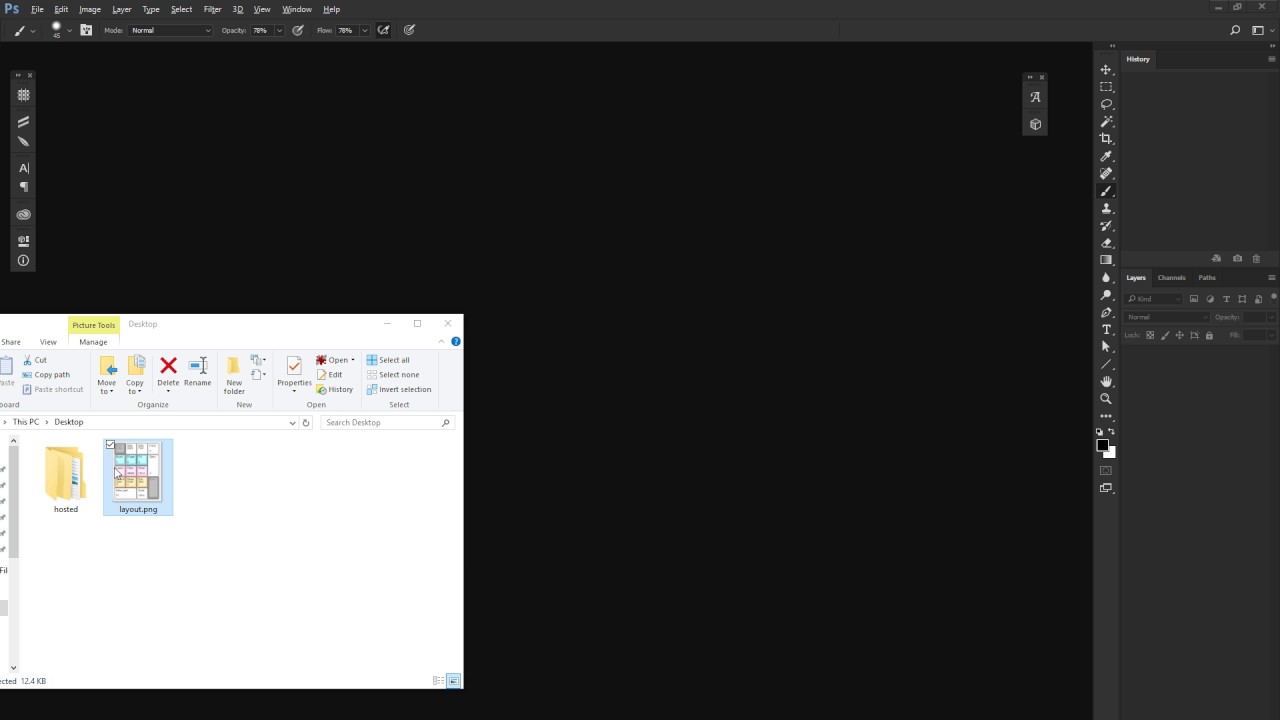1280x720 pixels.
Task: Click Invert selection in Explorer
Action: click(398, 389)
